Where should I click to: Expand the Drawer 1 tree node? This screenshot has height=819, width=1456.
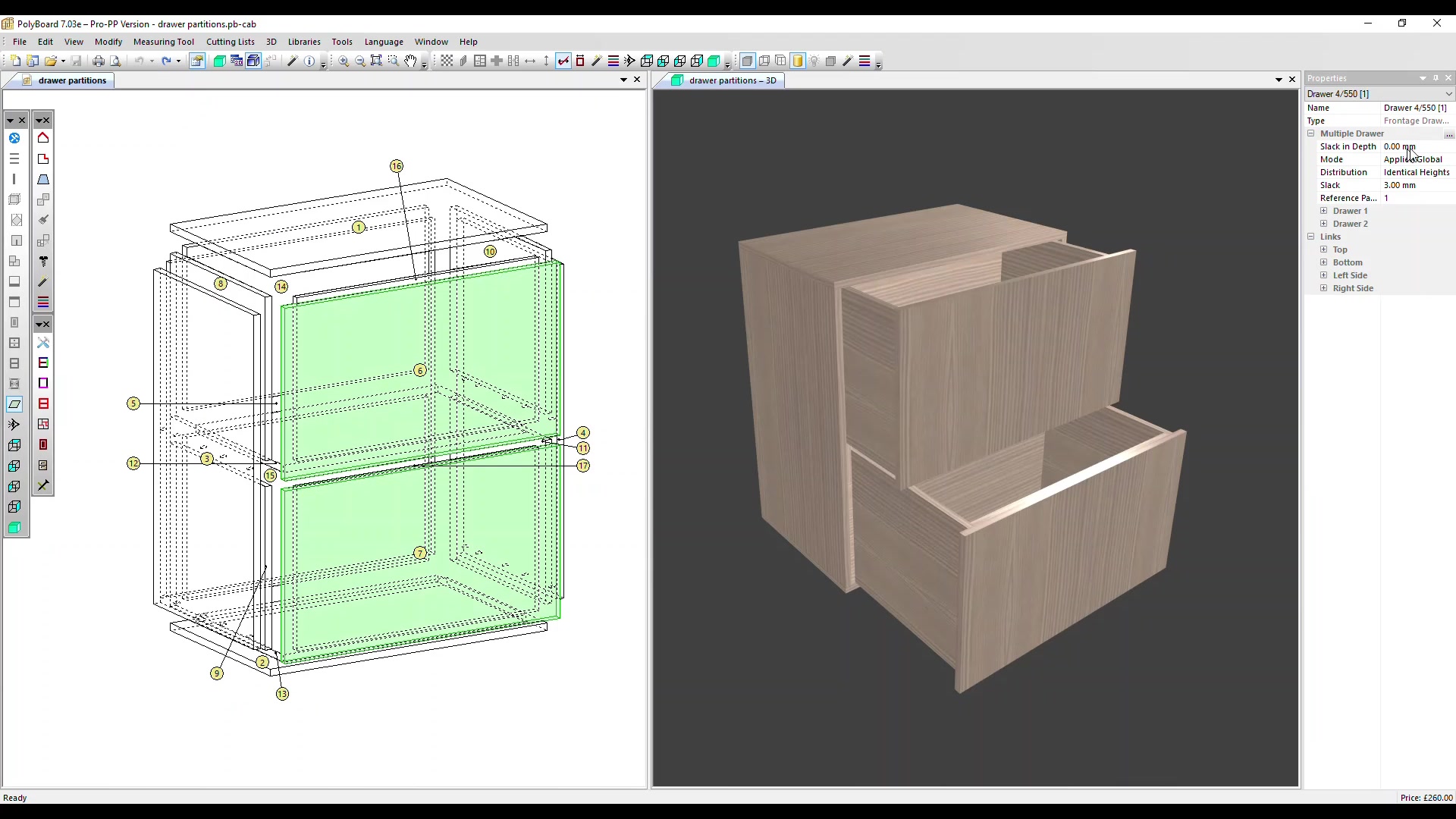point(1324,211)
